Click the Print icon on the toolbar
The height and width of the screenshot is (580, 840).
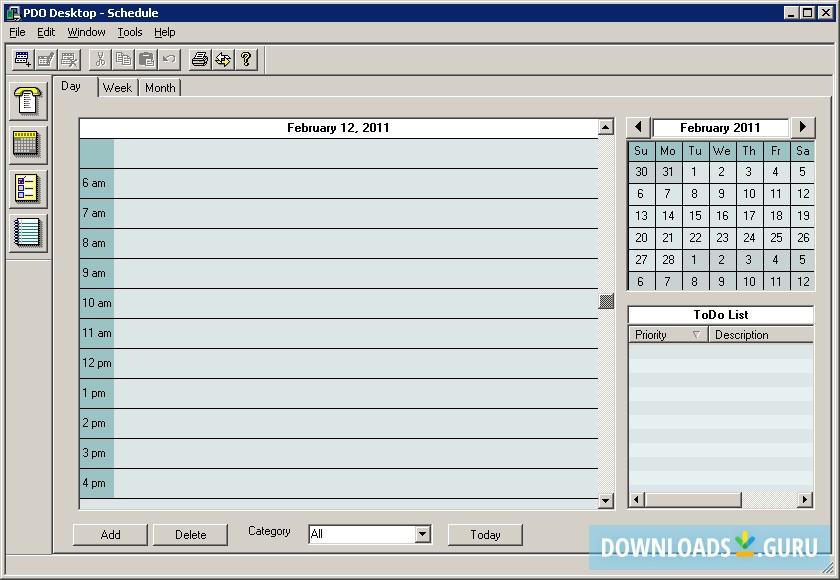(x=198, y=59)
